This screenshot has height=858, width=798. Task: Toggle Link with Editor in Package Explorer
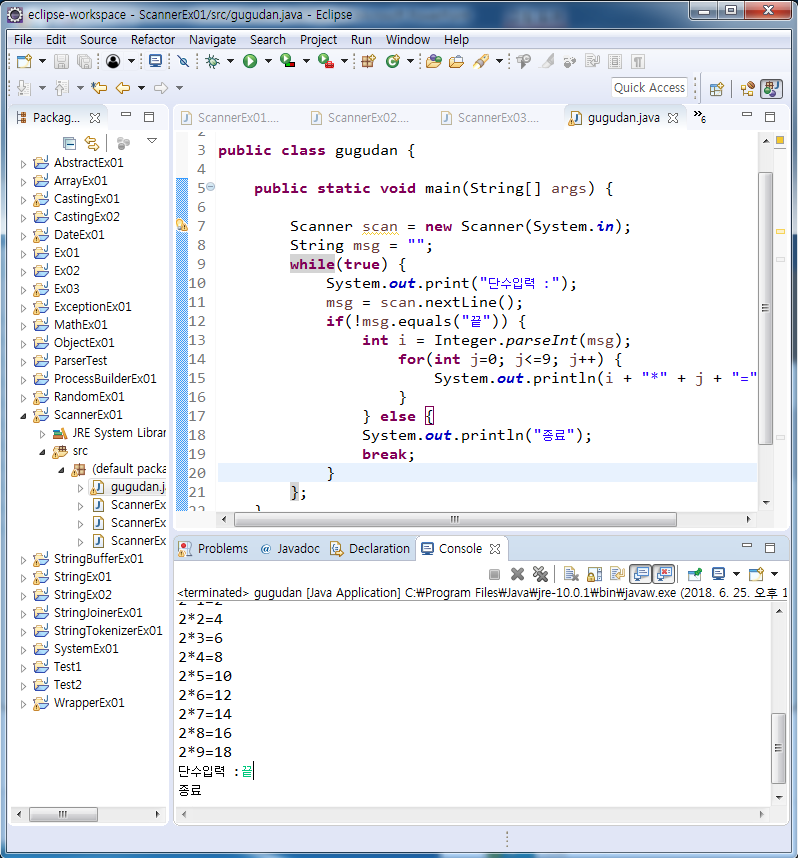(x=91, y=143)
